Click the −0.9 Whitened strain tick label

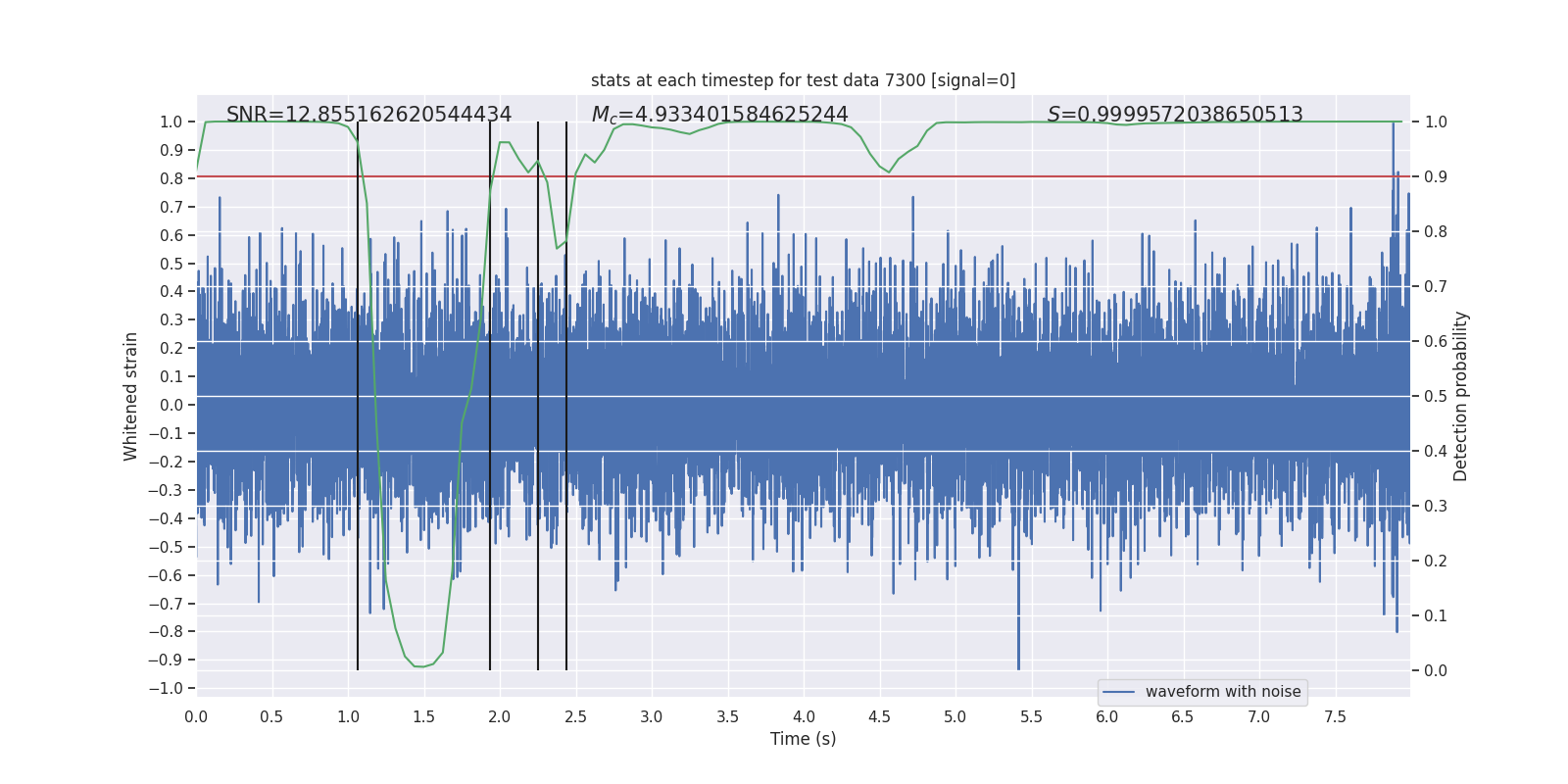click(166, 660)
